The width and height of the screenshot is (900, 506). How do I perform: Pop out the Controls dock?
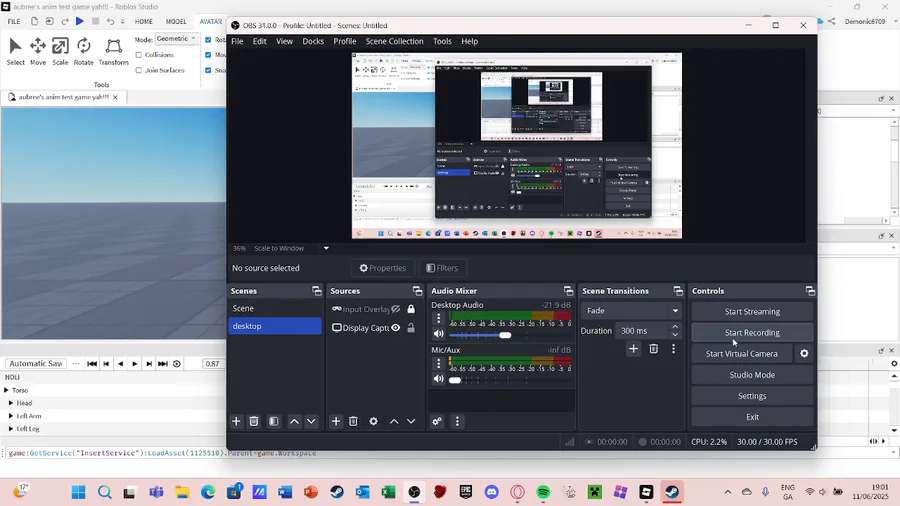tap(810, 291)
